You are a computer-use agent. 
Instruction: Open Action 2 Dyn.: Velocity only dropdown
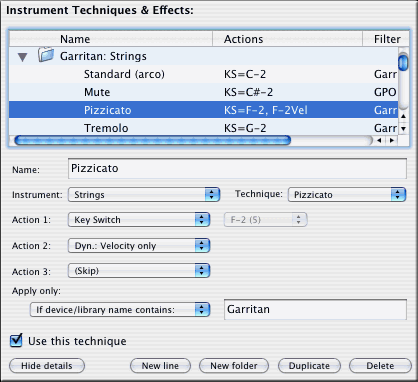[x=139, y=246]
